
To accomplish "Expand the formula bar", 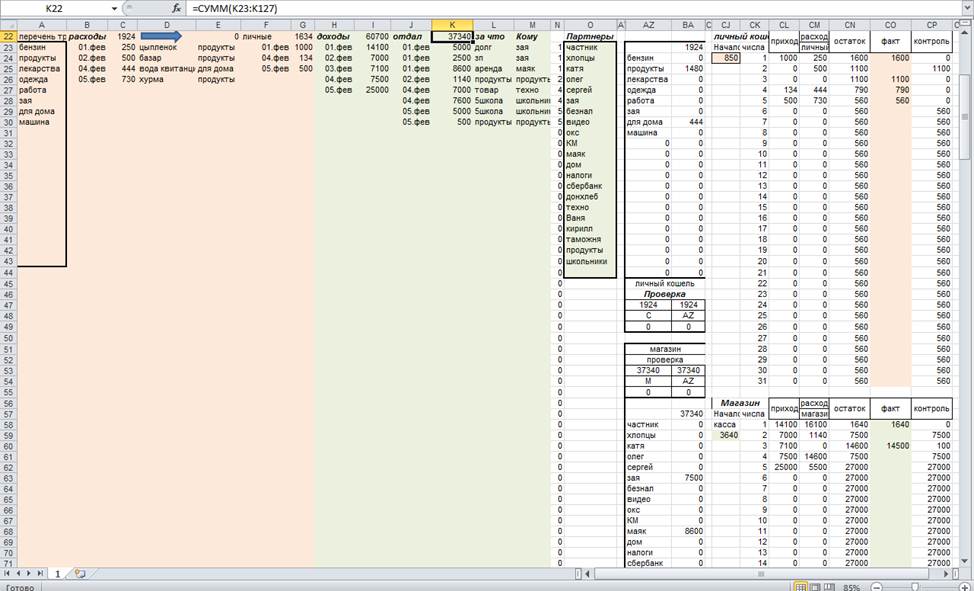I will (967, 9).
